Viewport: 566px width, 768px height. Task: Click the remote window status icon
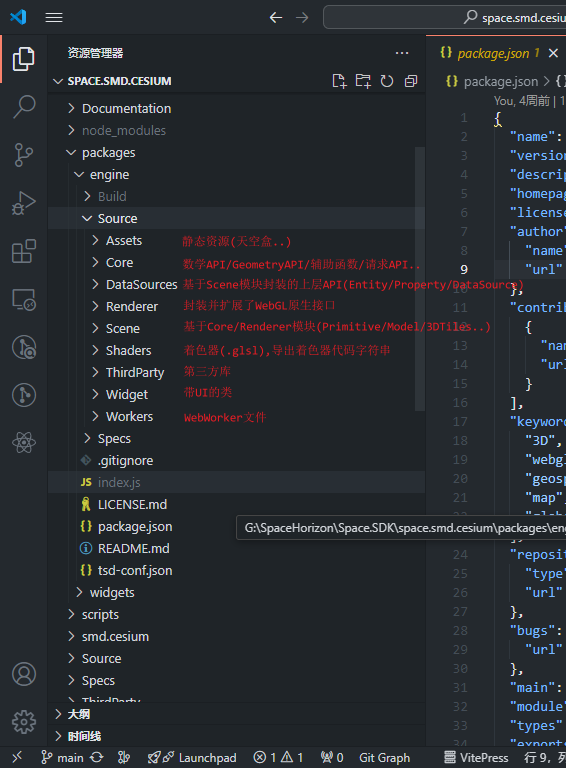[x=17, y=758]
